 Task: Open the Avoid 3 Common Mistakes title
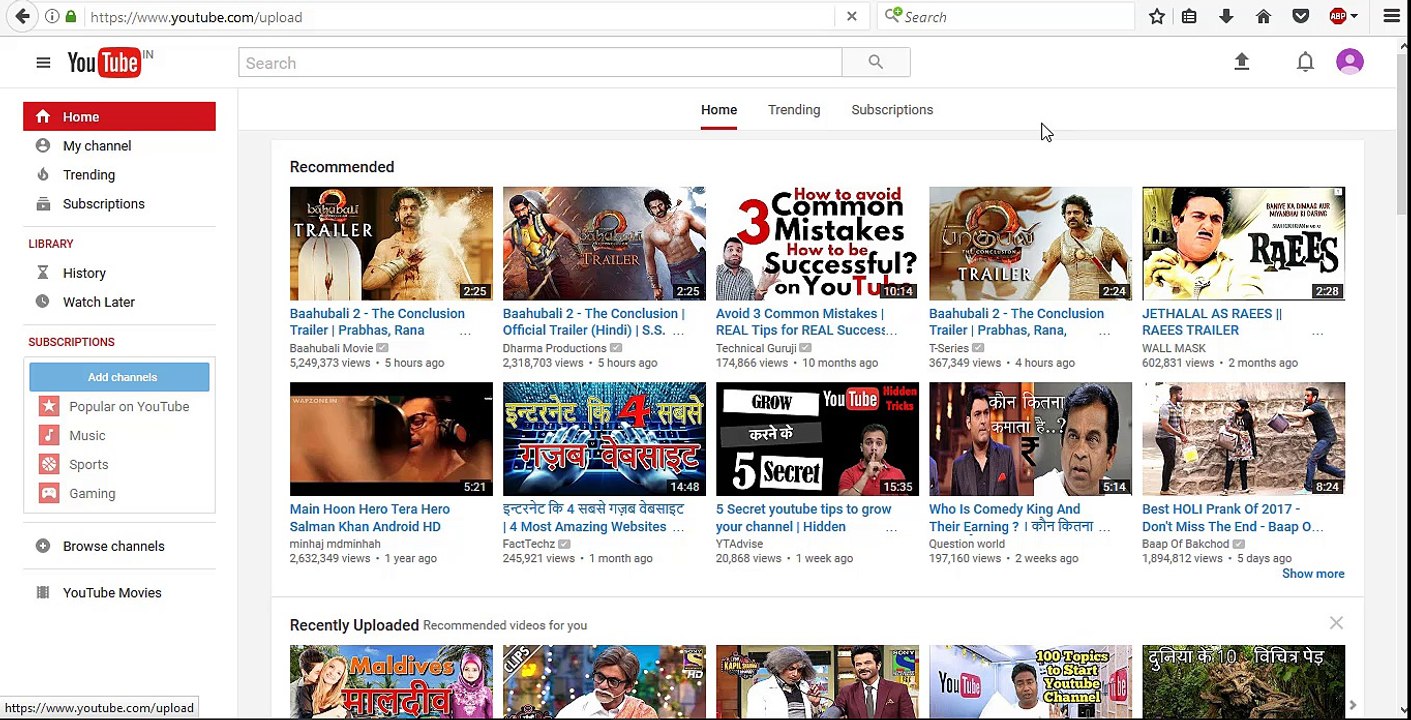pyautogui.click(x=806, y=322)
